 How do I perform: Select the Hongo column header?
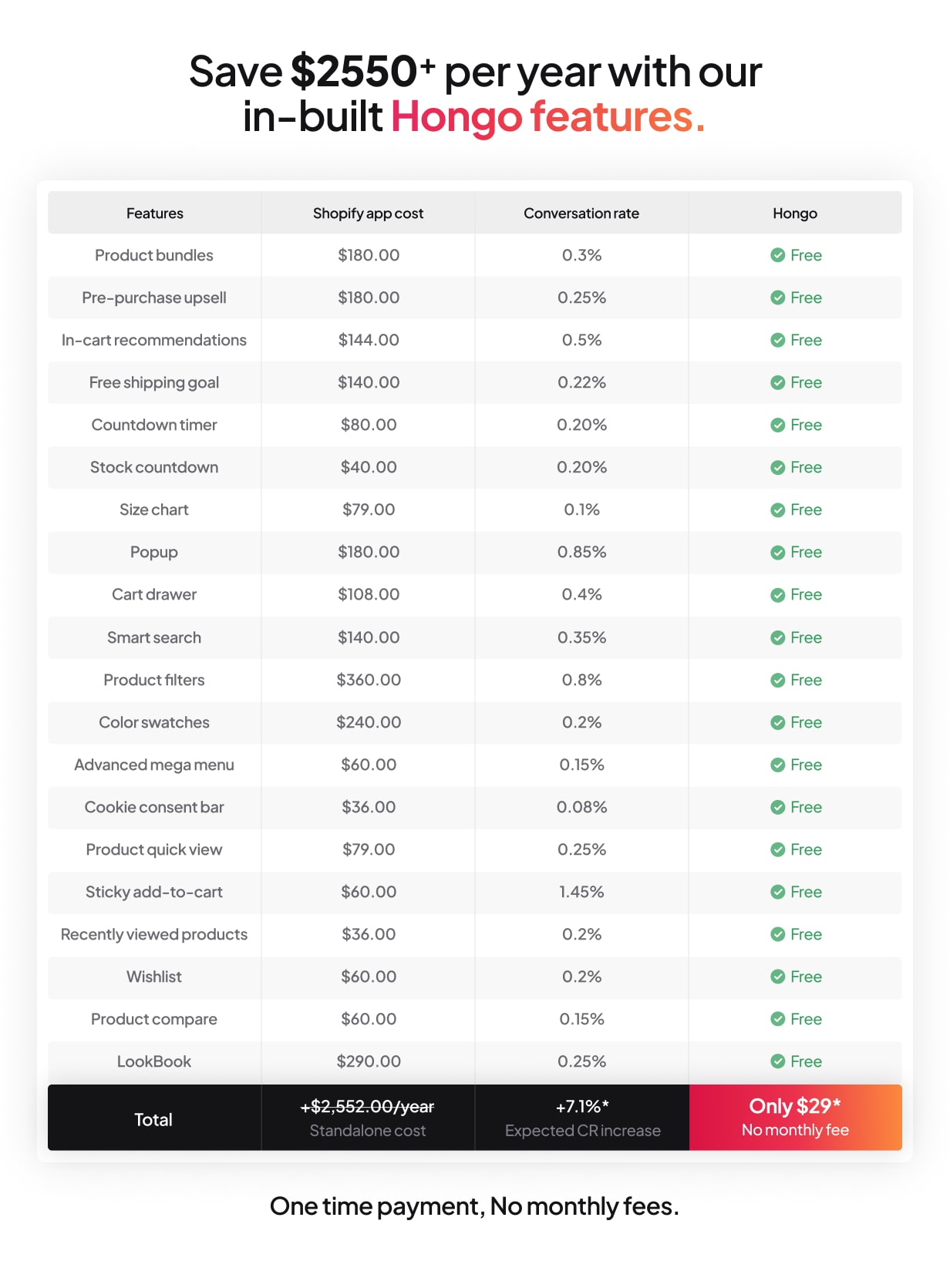point(795,213)
